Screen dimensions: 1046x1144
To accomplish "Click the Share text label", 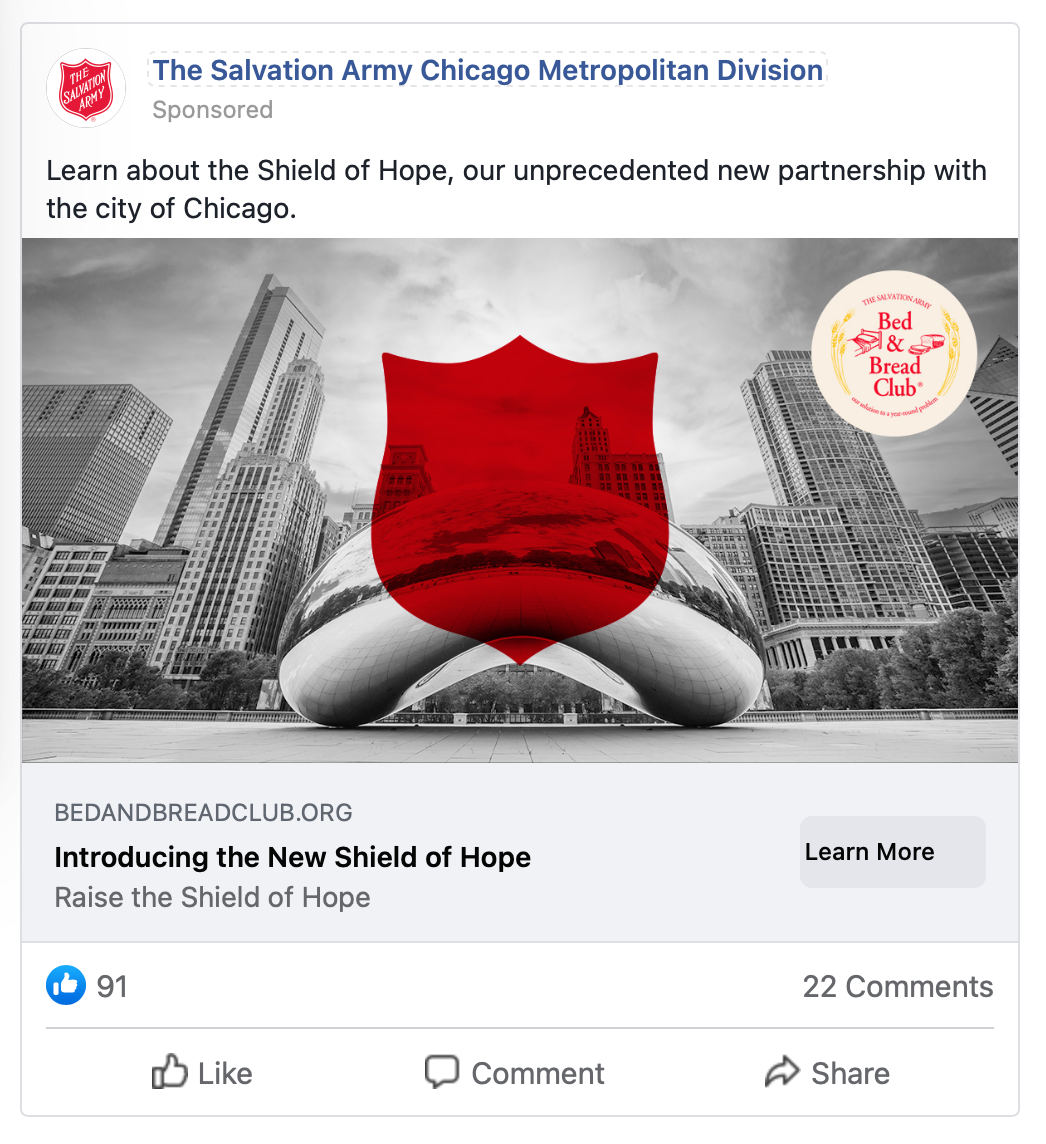I will (851, 1074).
